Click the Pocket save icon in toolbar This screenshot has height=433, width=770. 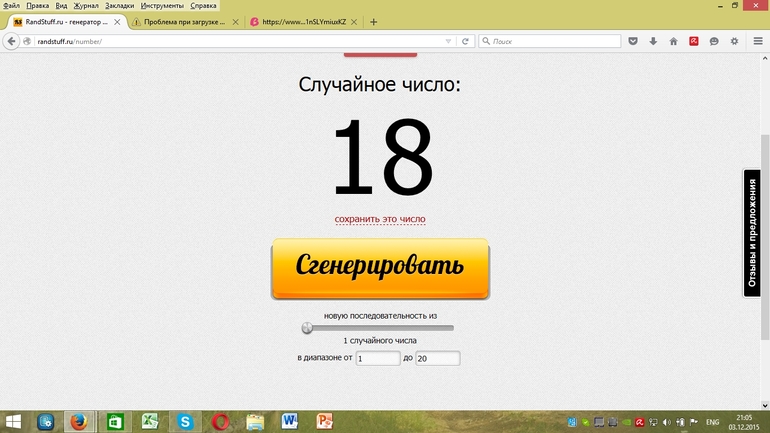(x=633, y=41)
